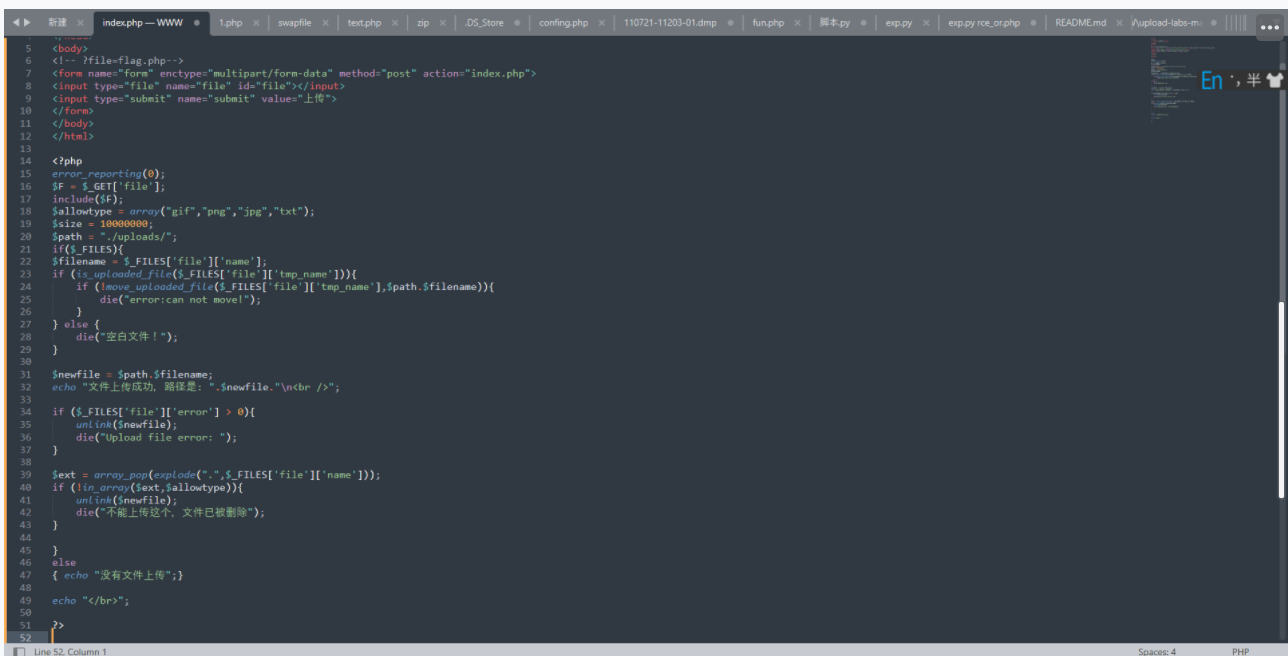Screen dimensions: 1288x656
Task: Place cursor on the <?php opening tag
Action: click(67, 161)
